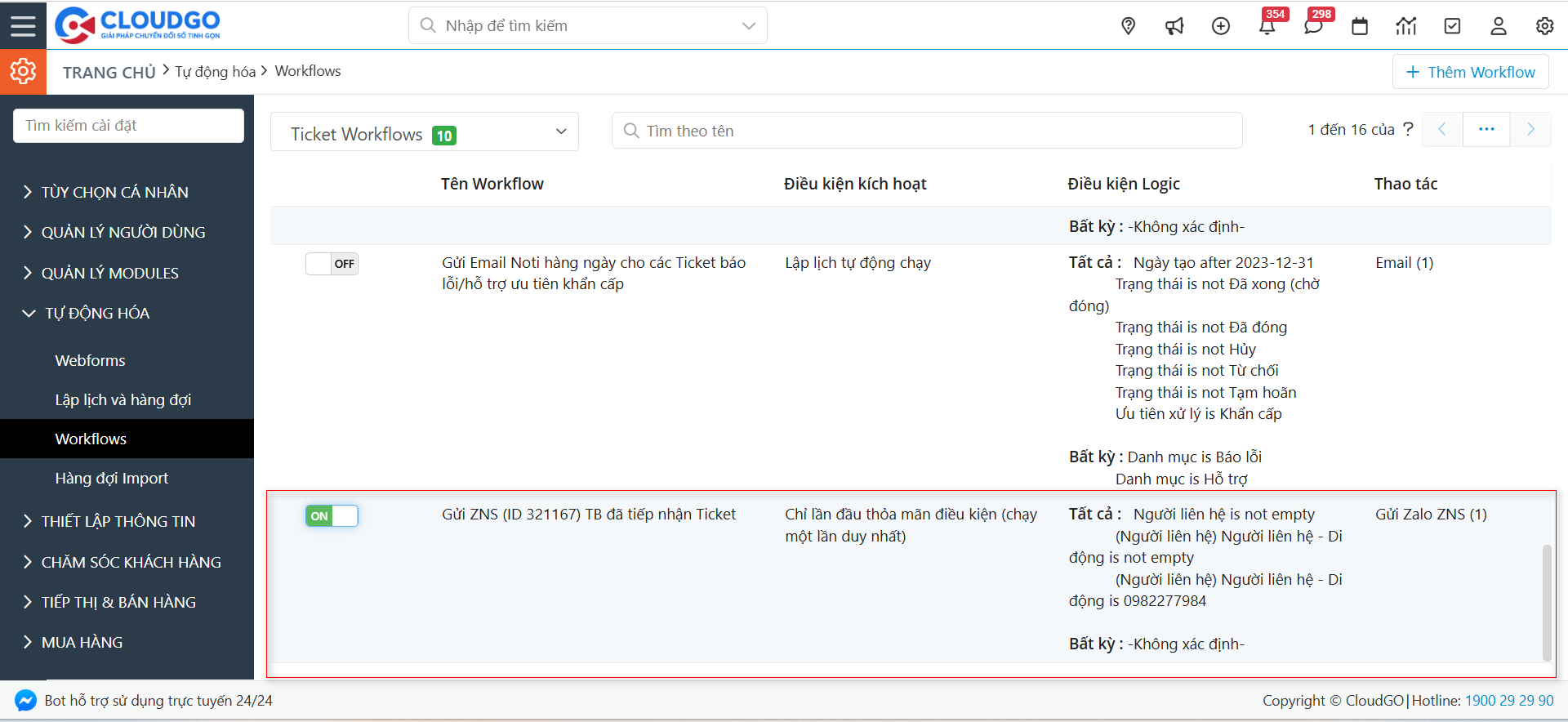The height and width of the screenshot is (722, 1568).
Task: Open the Messenger bot support icon
Action: pyautogui.click(x=25, y=701)
